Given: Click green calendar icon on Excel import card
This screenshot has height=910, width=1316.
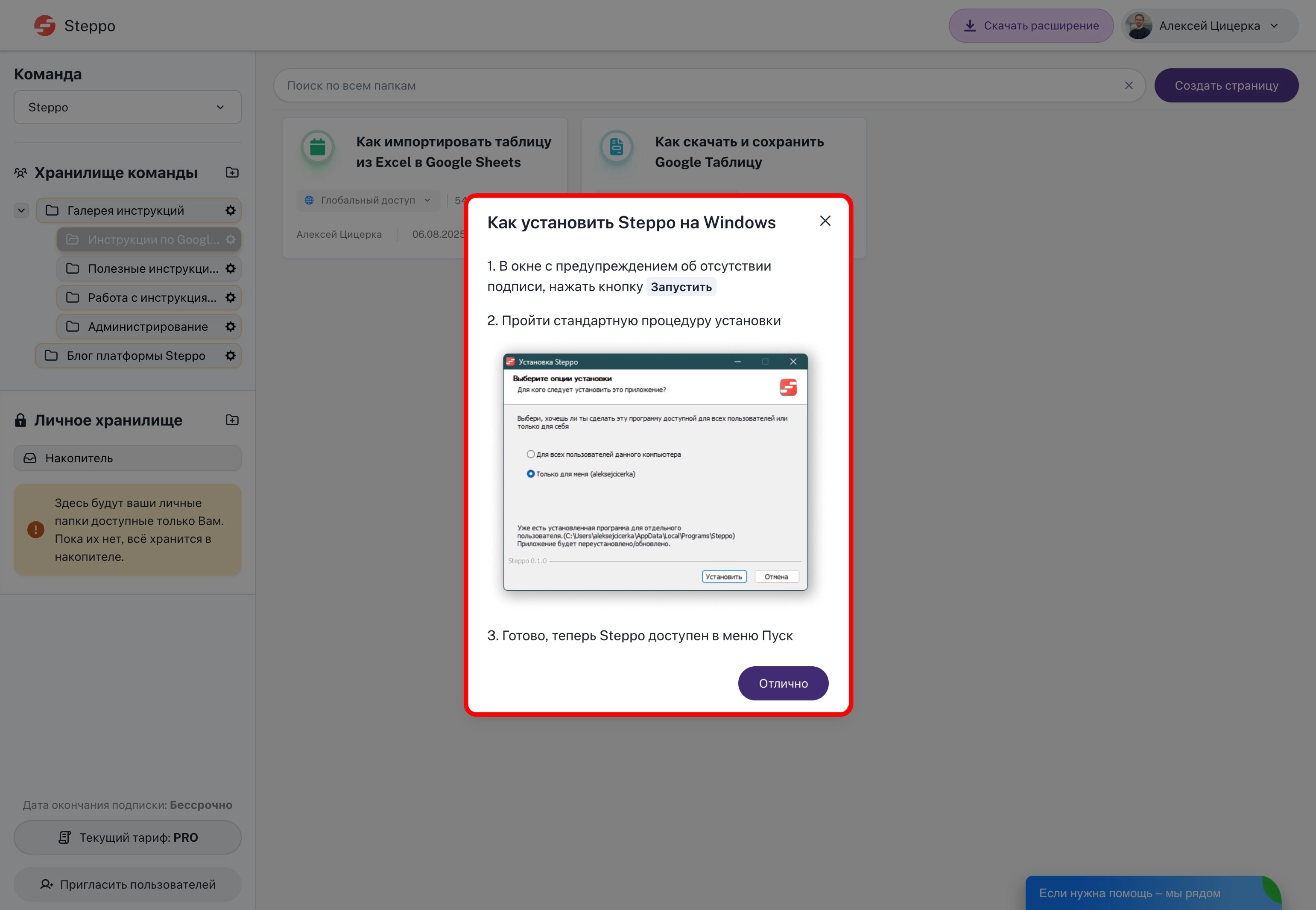Looking at the screenshot, I should pos(318,148).
